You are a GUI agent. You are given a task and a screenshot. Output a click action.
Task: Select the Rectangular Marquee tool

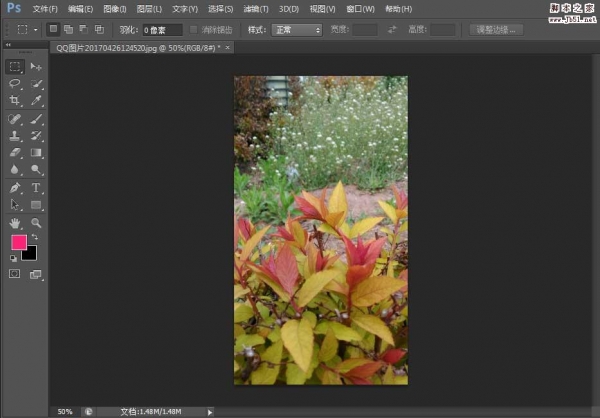pyautogui.click(x=15, y=67)
